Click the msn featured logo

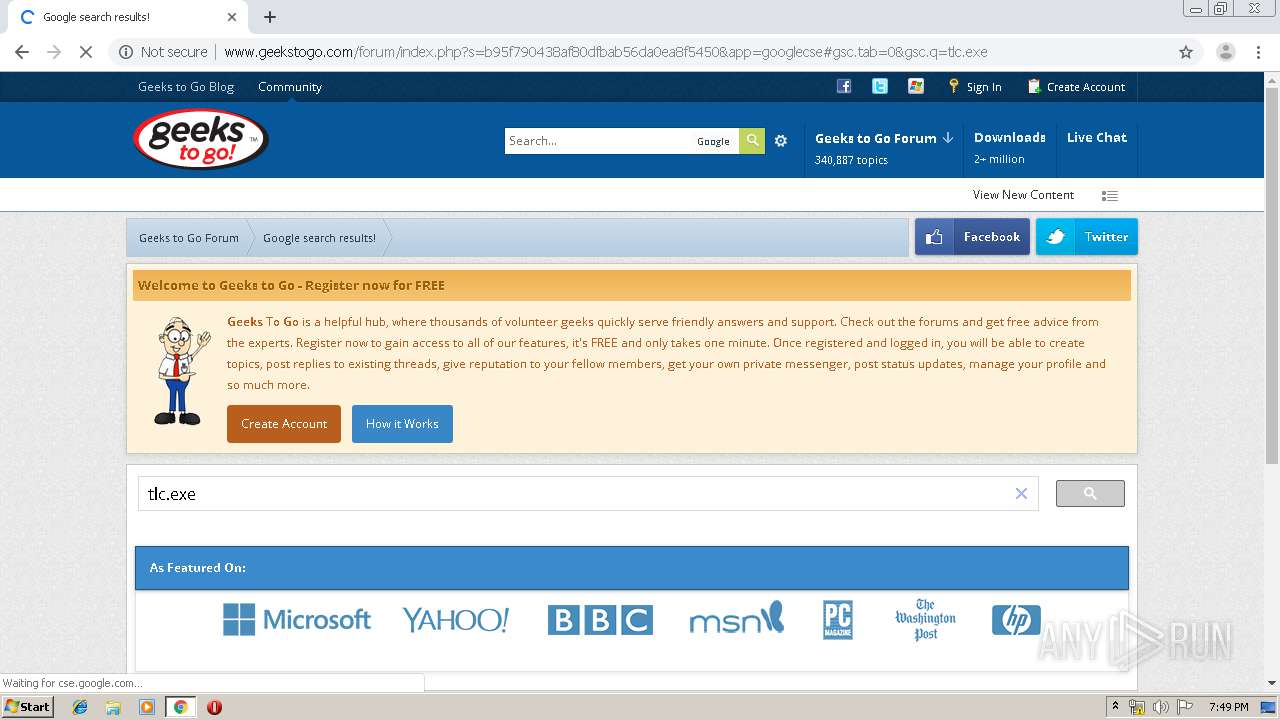click(737, 619)
